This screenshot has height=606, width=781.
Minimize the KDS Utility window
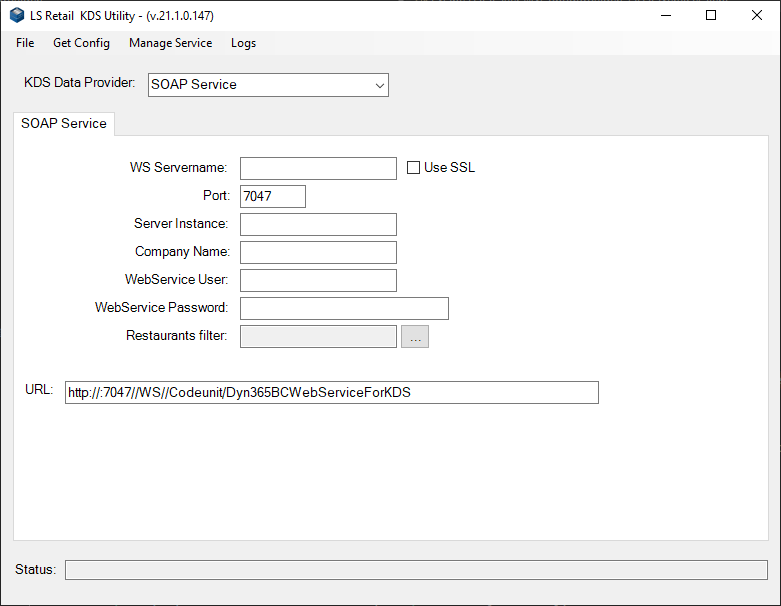click(666, 15)
